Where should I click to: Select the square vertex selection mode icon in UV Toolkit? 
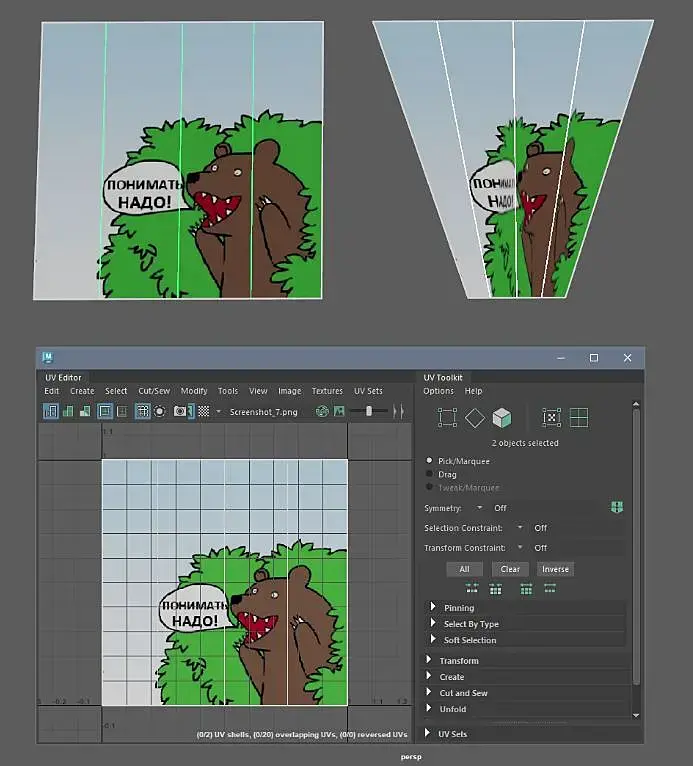[x=447, y=418]
